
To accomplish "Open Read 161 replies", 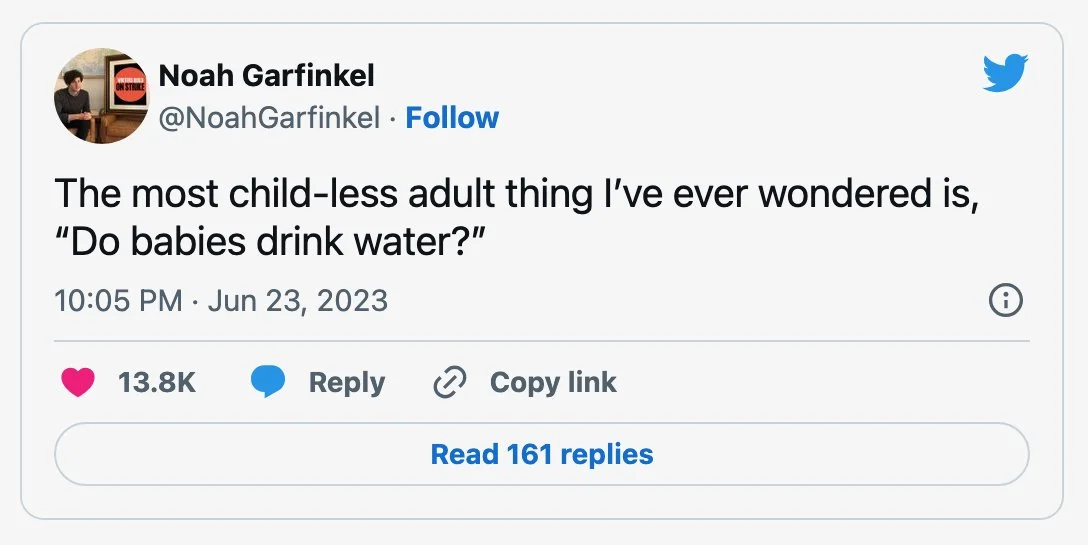I will pos(541,454).
